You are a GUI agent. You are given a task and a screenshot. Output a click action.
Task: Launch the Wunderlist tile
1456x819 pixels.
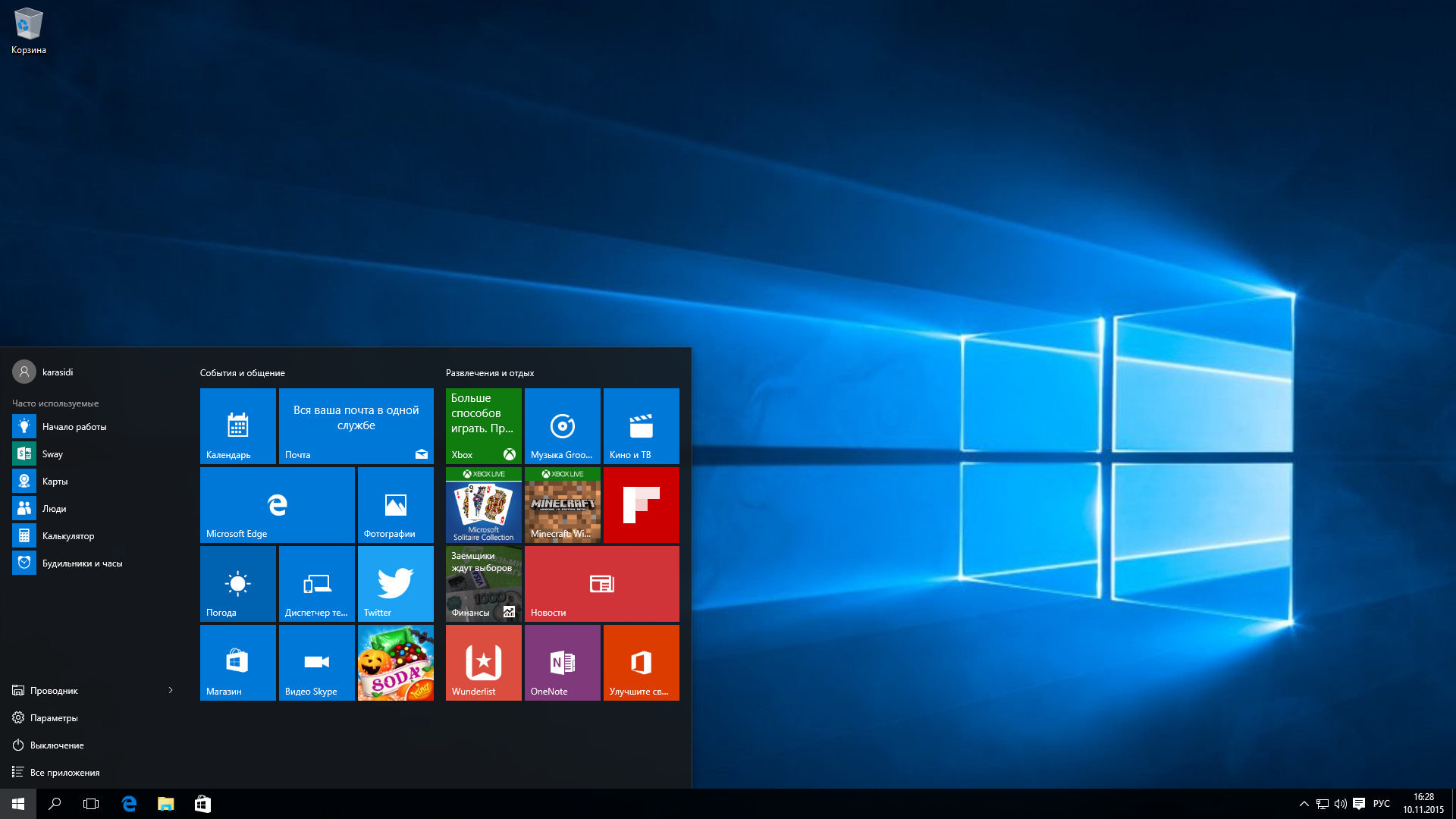click(x=484, y=663)
